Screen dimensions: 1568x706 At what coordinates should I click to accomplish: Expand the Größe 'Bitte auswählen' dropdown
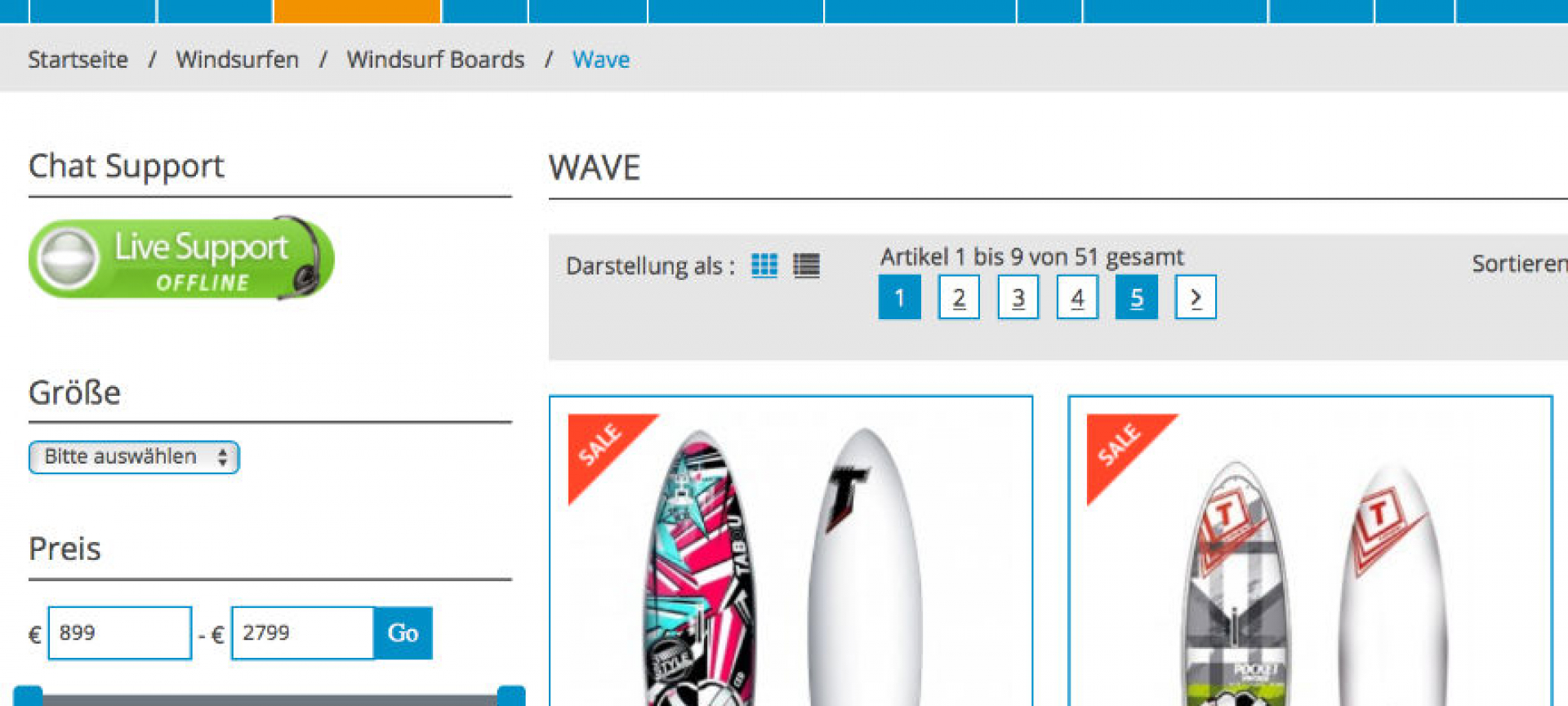[134, 457]
